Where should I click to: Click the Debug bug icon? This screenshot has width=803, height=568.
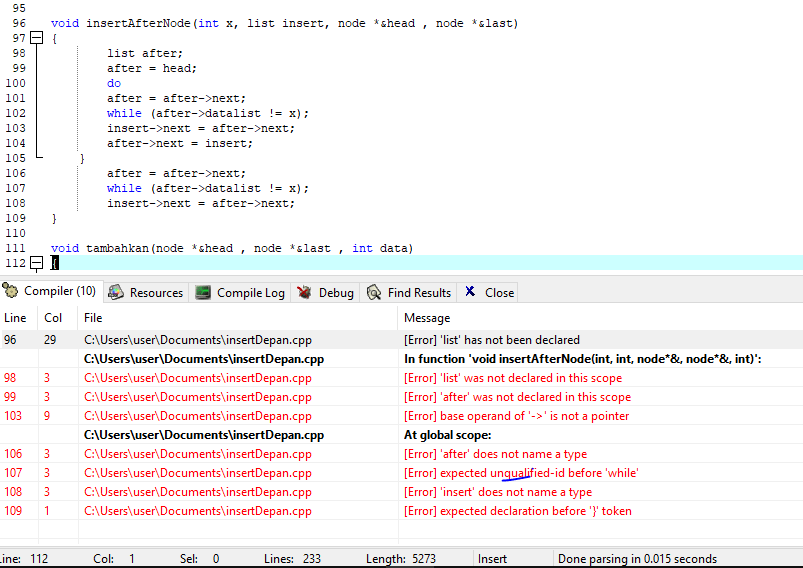coord(304,292)
